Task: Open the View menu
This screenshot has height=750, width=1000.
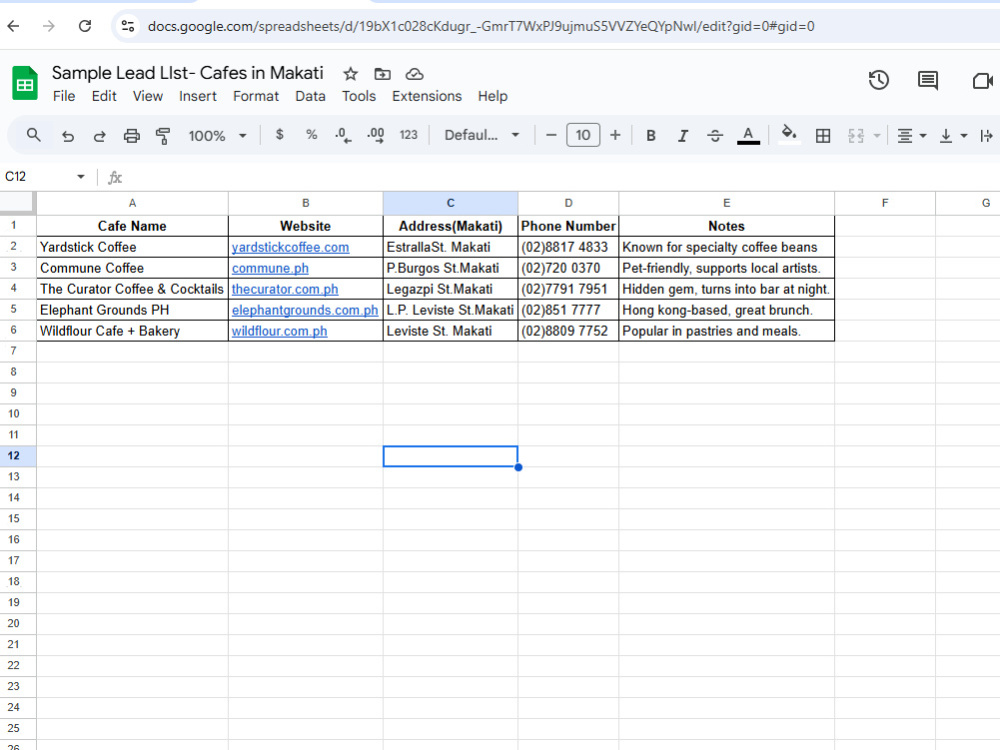Action: [x=147, y=96]
